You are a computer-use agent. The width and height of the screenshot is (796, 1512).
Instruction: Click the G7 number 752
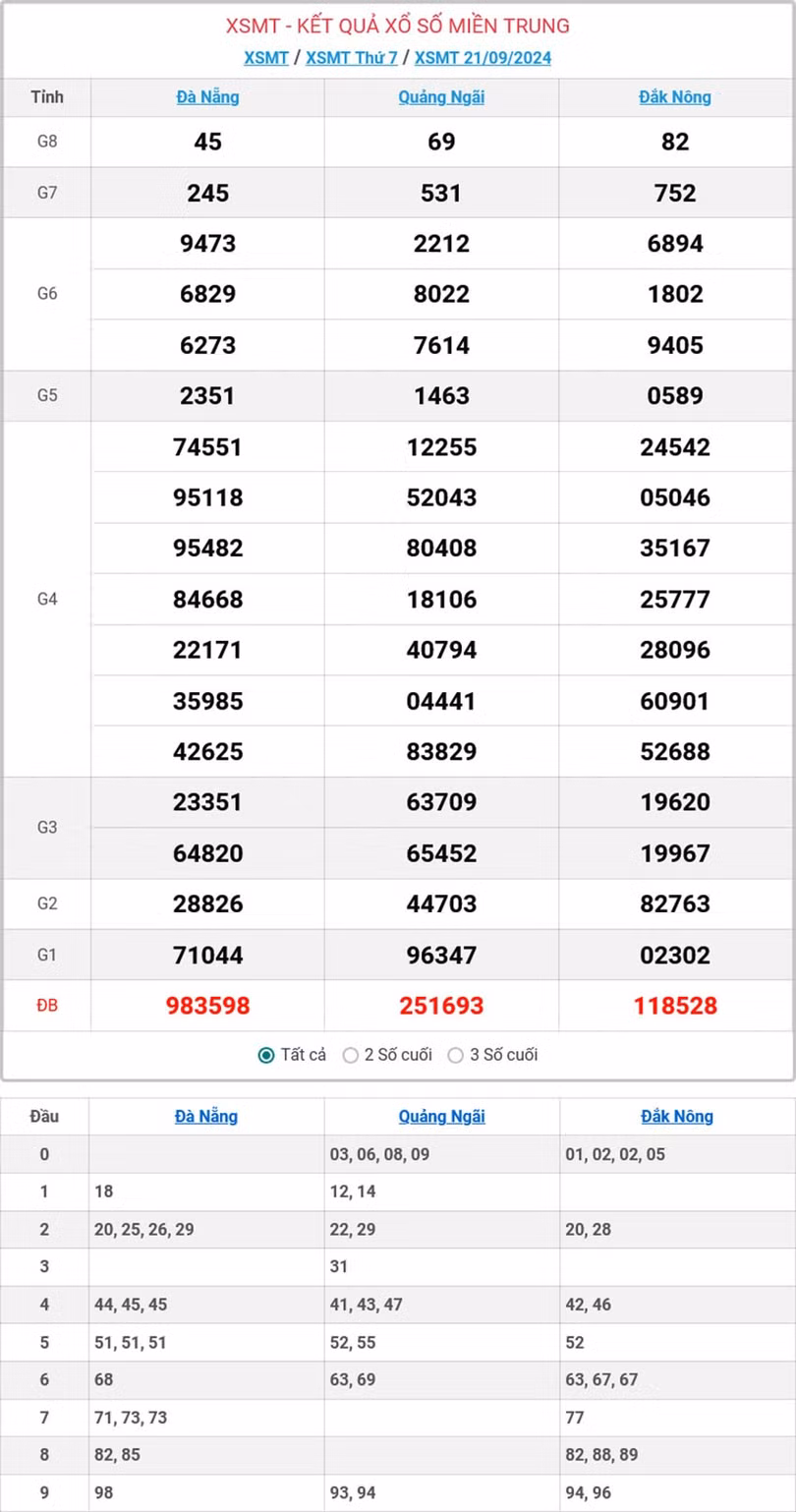pos(675,193)
